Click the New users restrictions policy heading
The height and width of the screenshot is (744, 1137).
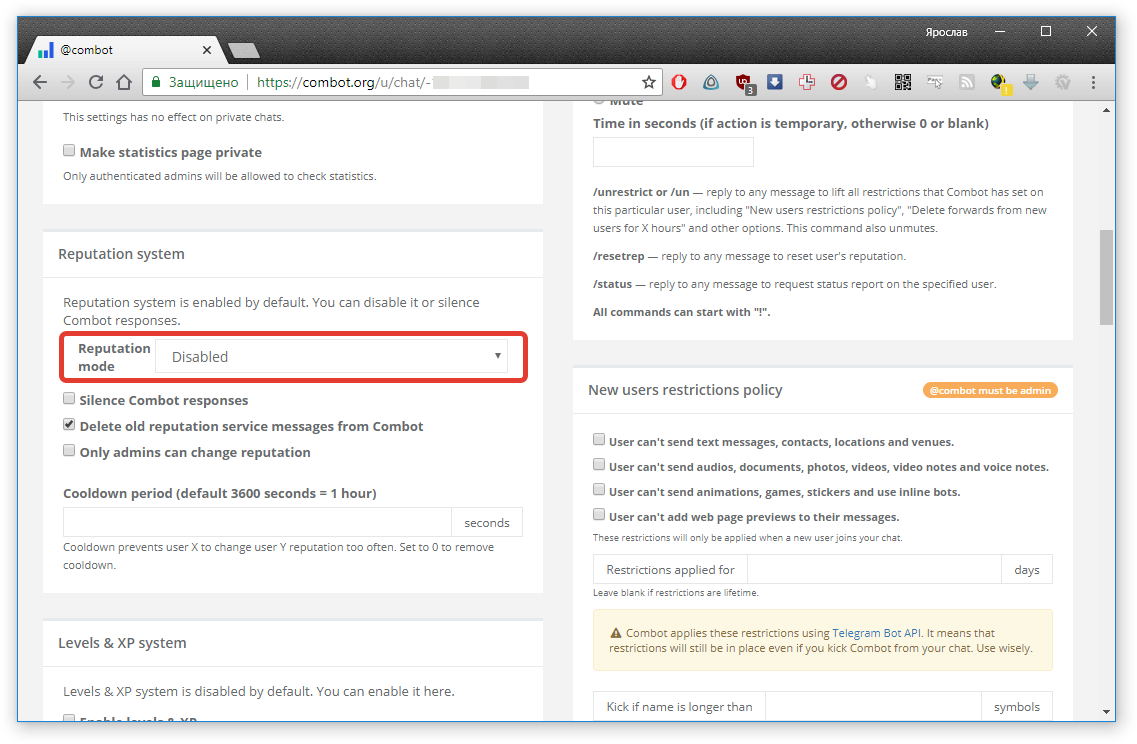pos(685,390)
